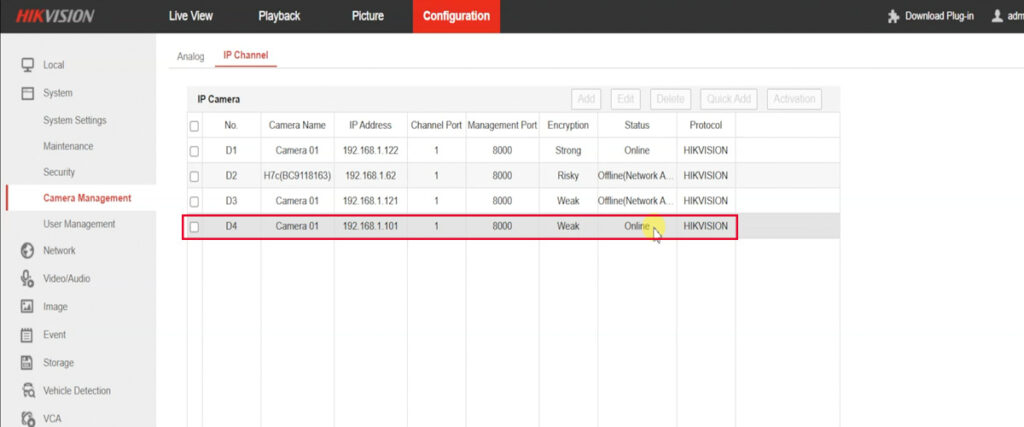Click the Download Plug-in puzzle icon

click(892, 17)
